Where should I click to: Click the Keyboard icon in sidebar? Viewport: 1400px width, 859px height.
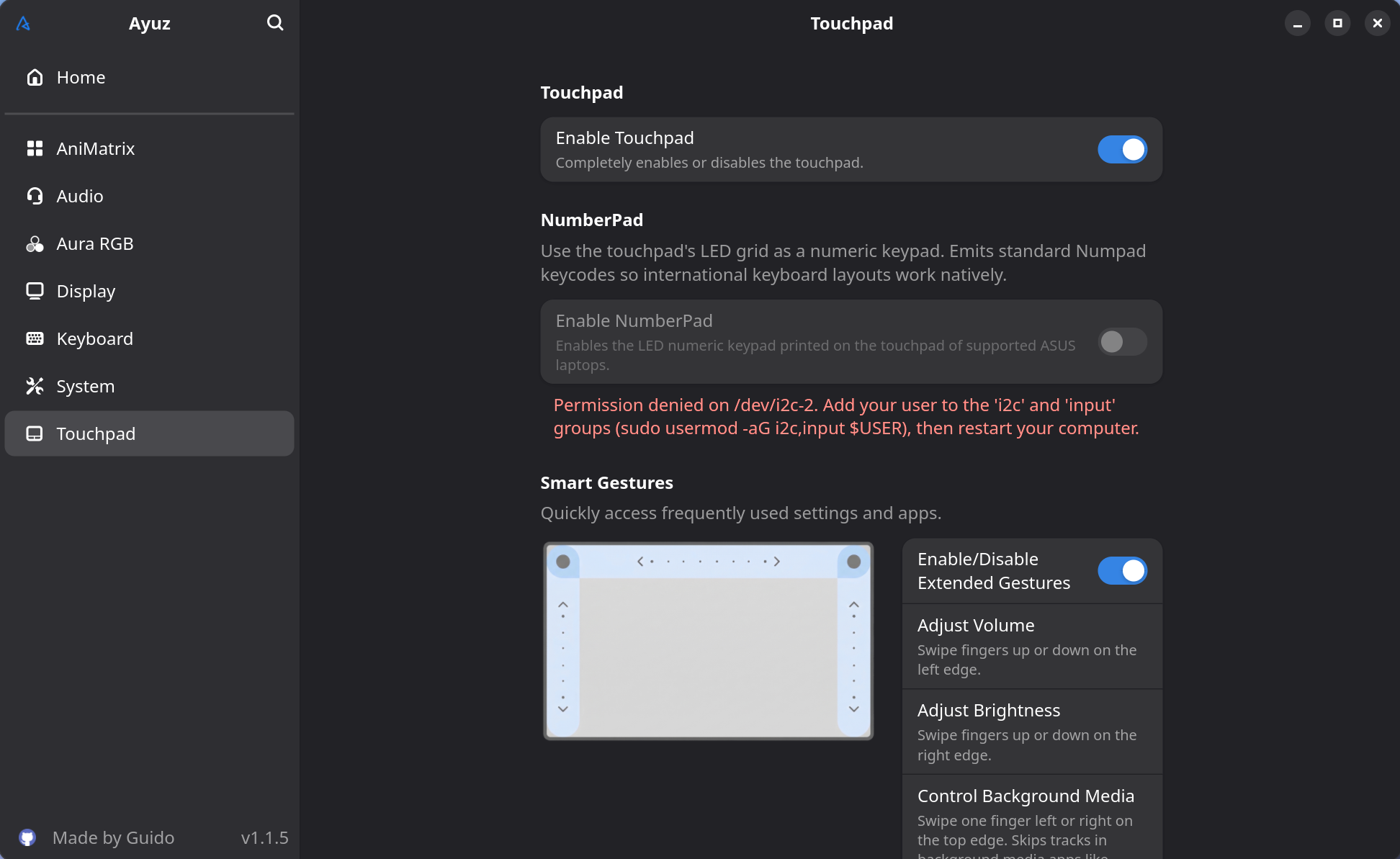tap(35, 338)
